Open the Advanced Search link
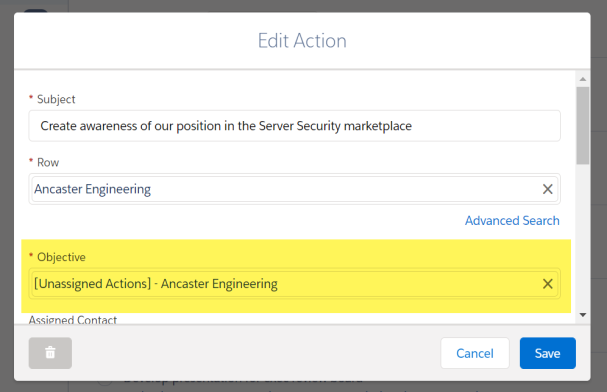This screenshot has width=607, height=392. tap(512, 221)
